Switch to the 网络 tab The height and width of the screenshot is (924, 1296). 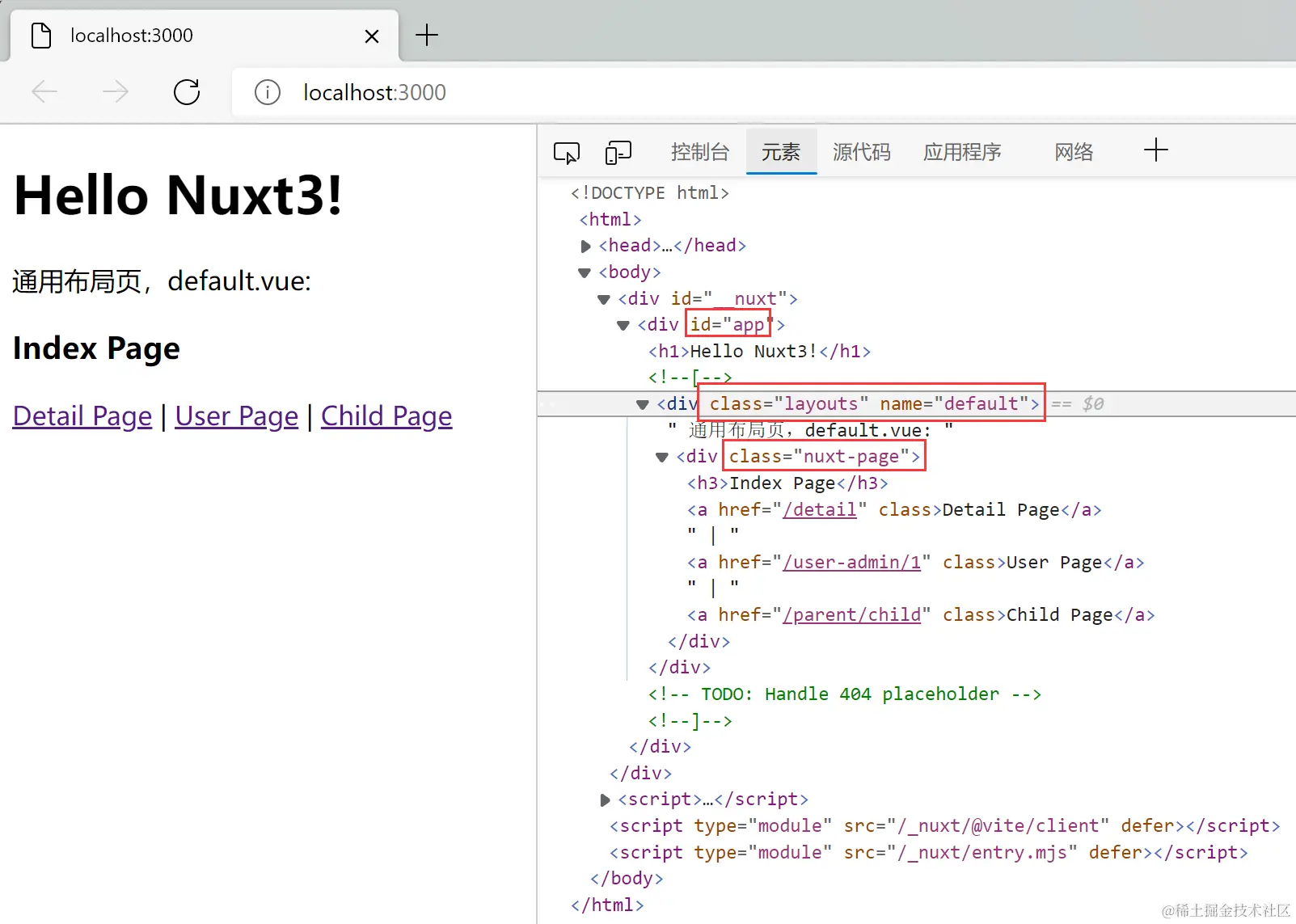point(1074,152)
